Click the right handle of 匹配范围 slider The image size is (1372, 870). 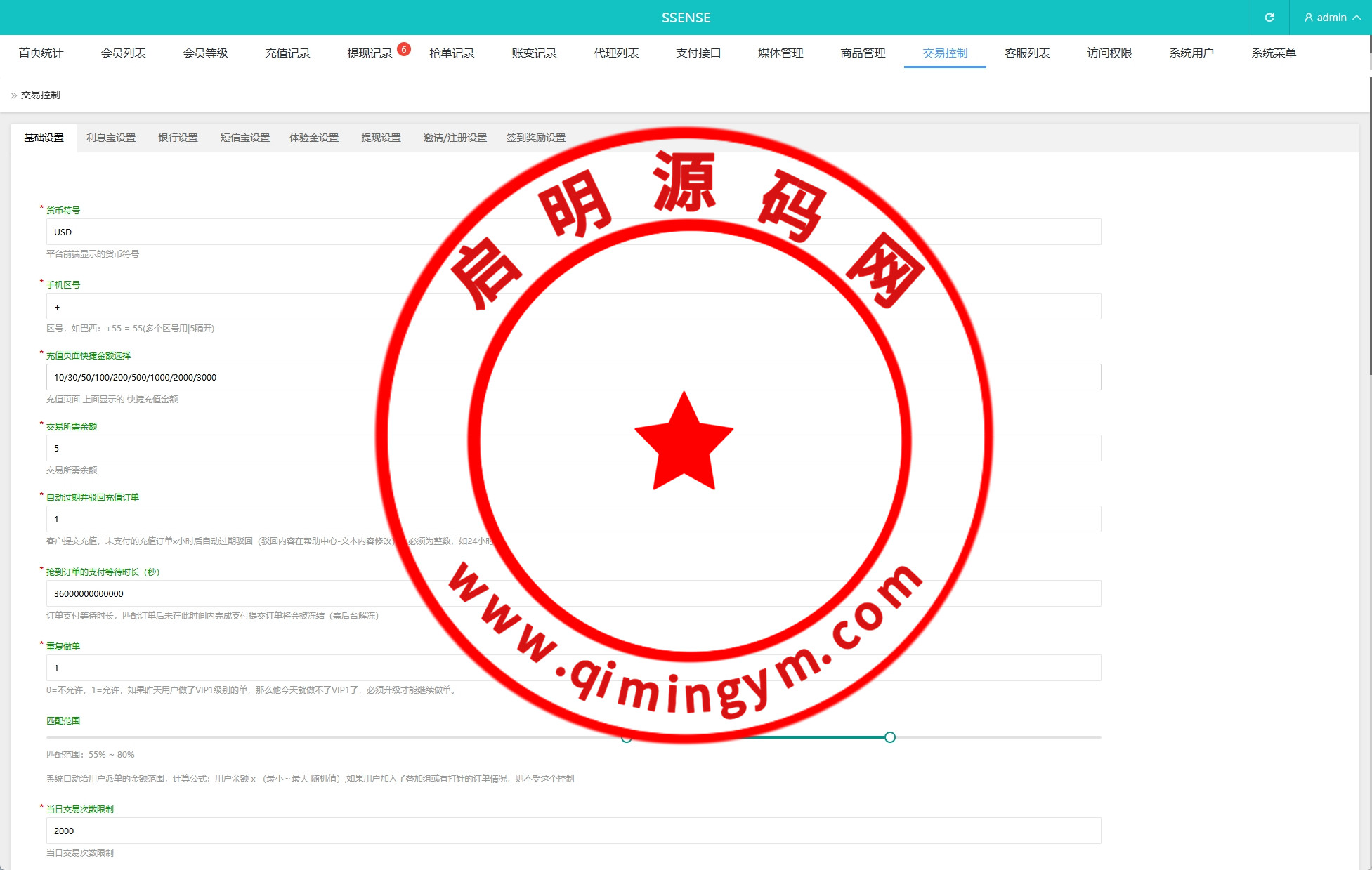[x=889, y=737]
